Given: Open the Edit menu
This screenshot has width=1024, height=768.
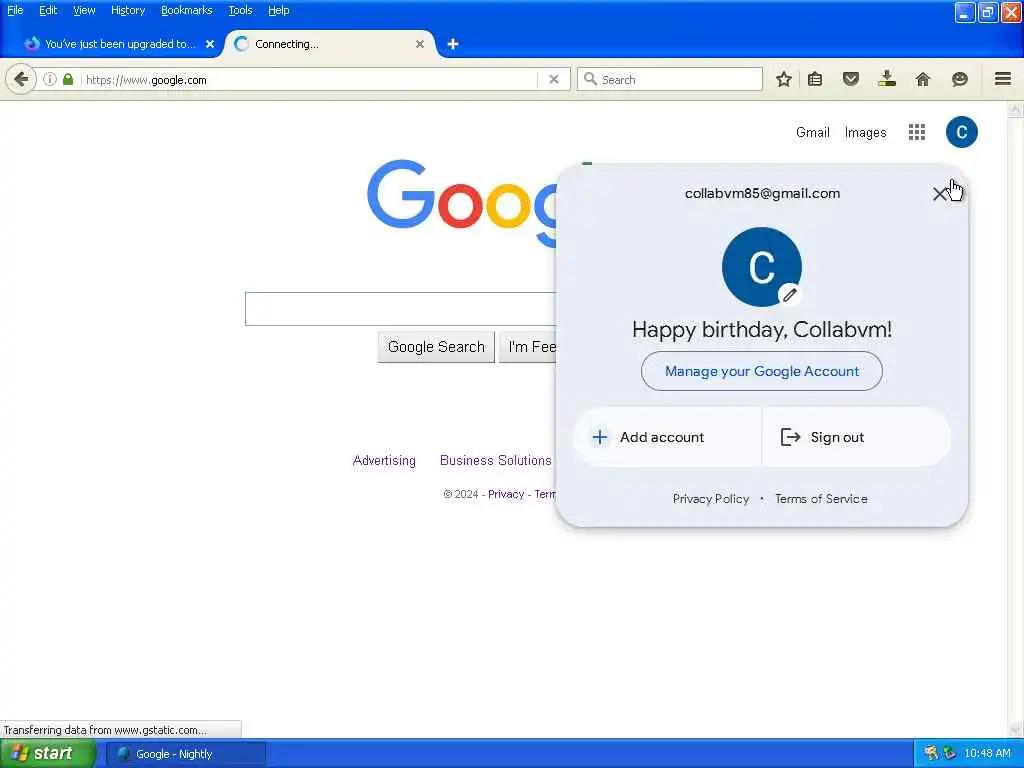Looking at the screenshot, I should point(48,10).
